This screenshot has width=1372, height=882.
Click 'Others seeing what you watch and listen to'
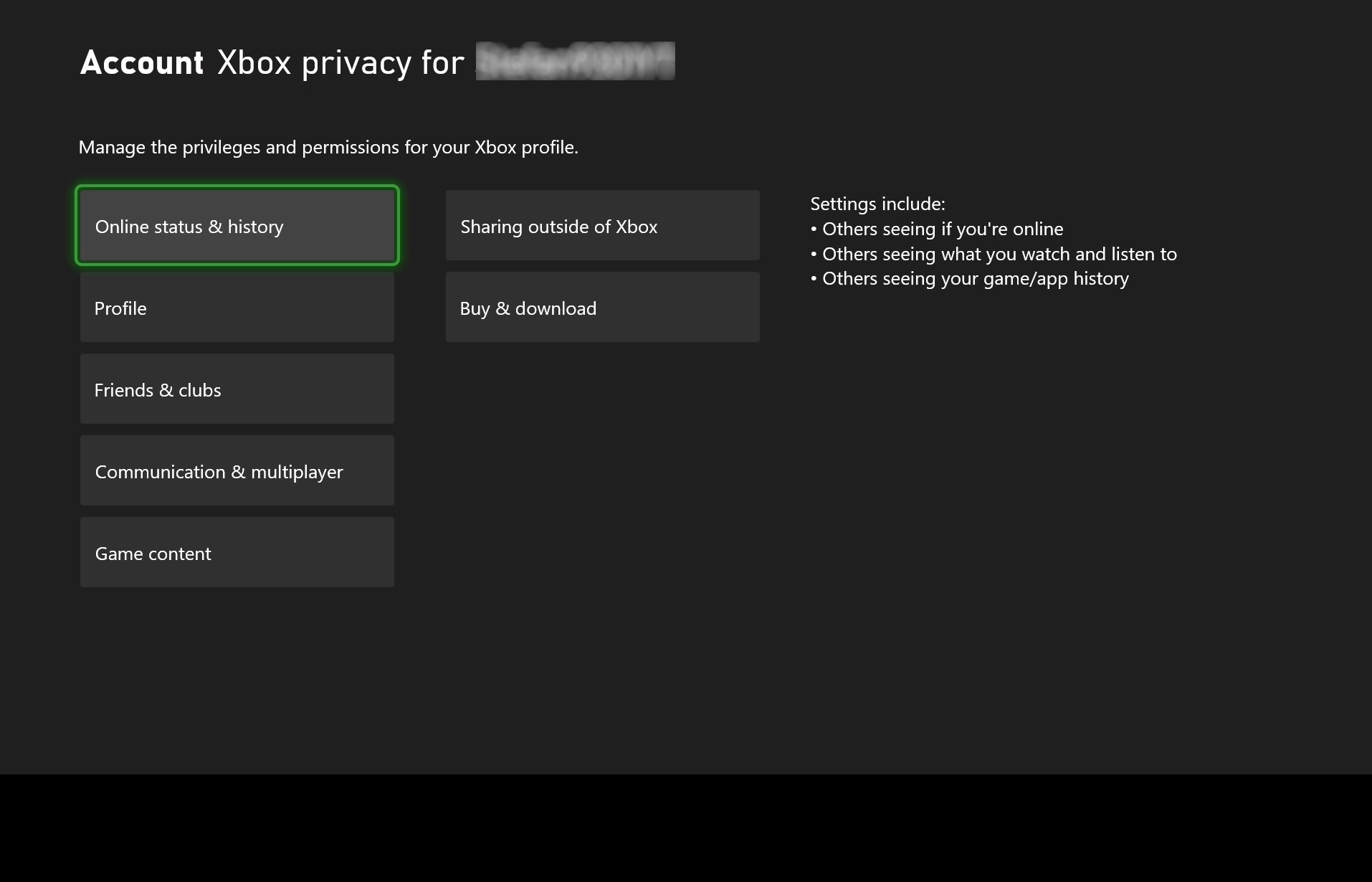[x=999, y=255]
